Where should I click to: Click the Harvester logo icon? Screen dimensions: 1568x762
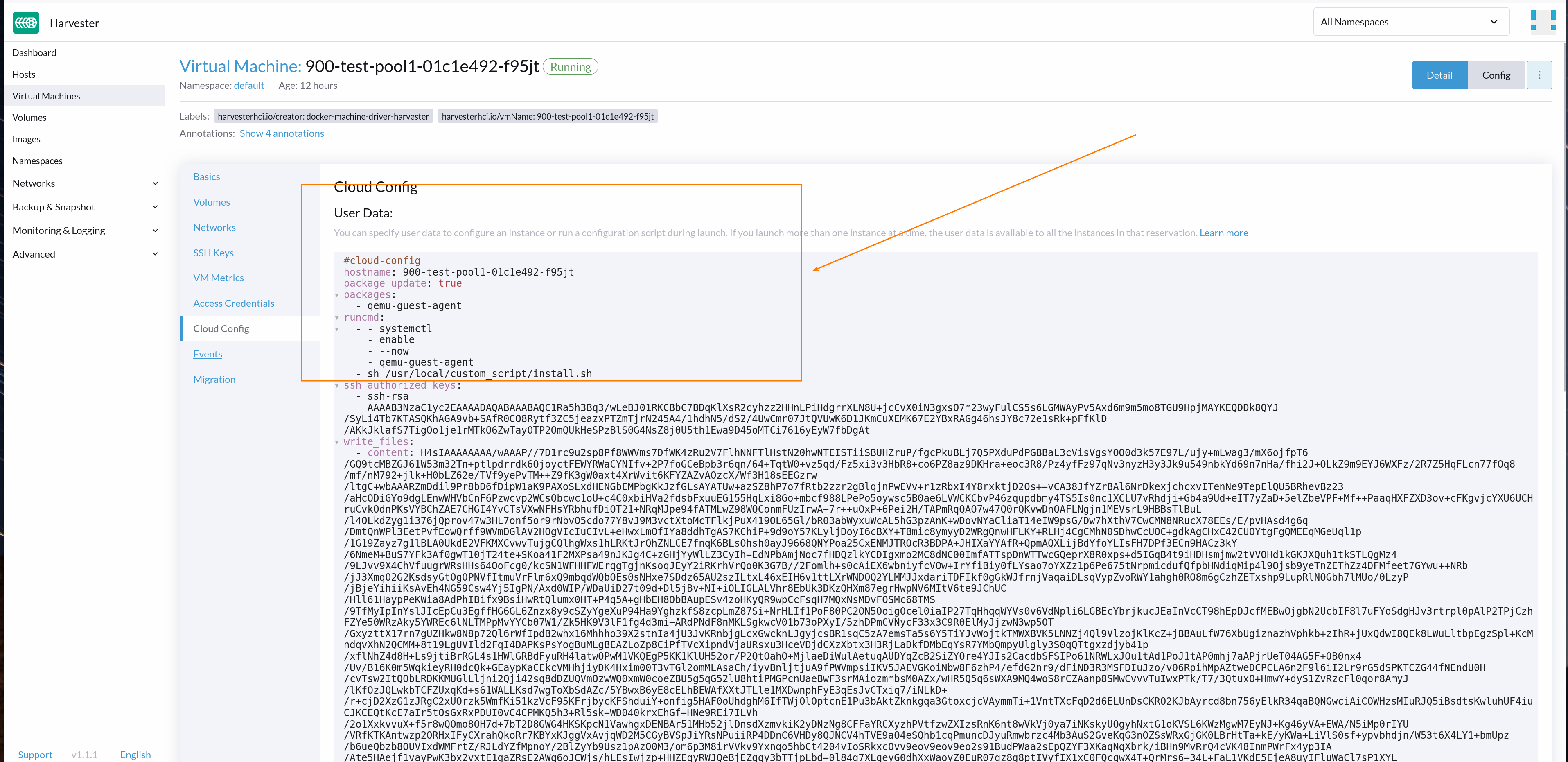point(25,23)
